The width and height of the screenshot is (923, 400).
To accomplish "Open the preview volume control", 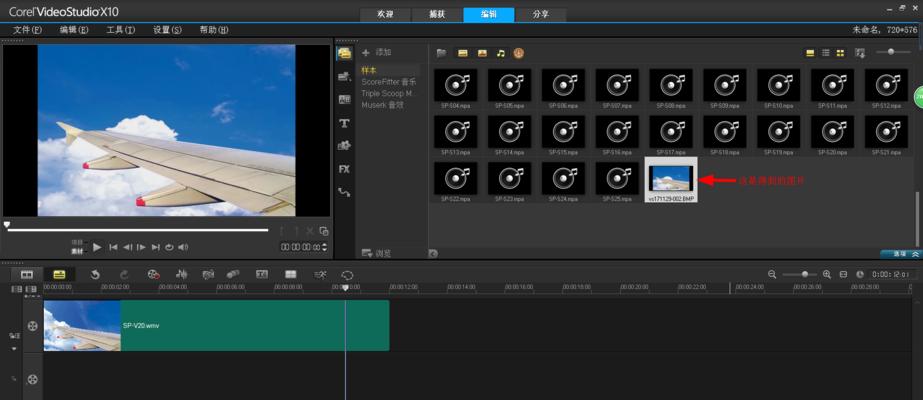I will click(x=183, y=248).
